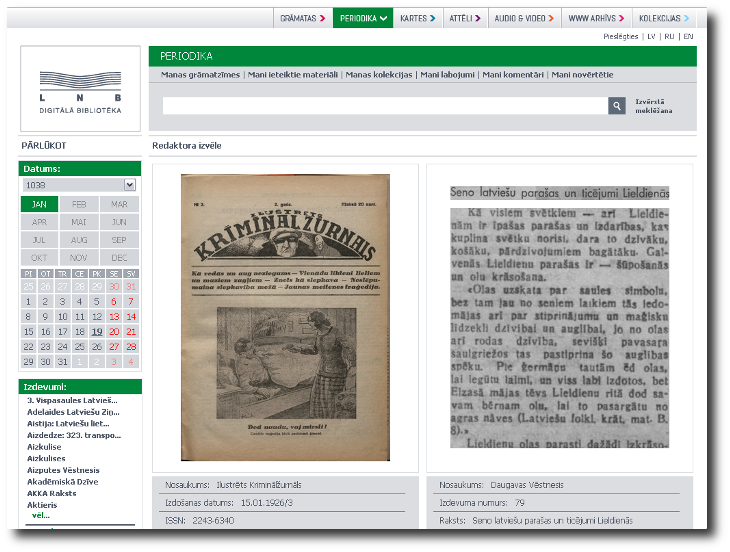Open Lieldienas article clipping thumbnail

(x=560, y=317)
